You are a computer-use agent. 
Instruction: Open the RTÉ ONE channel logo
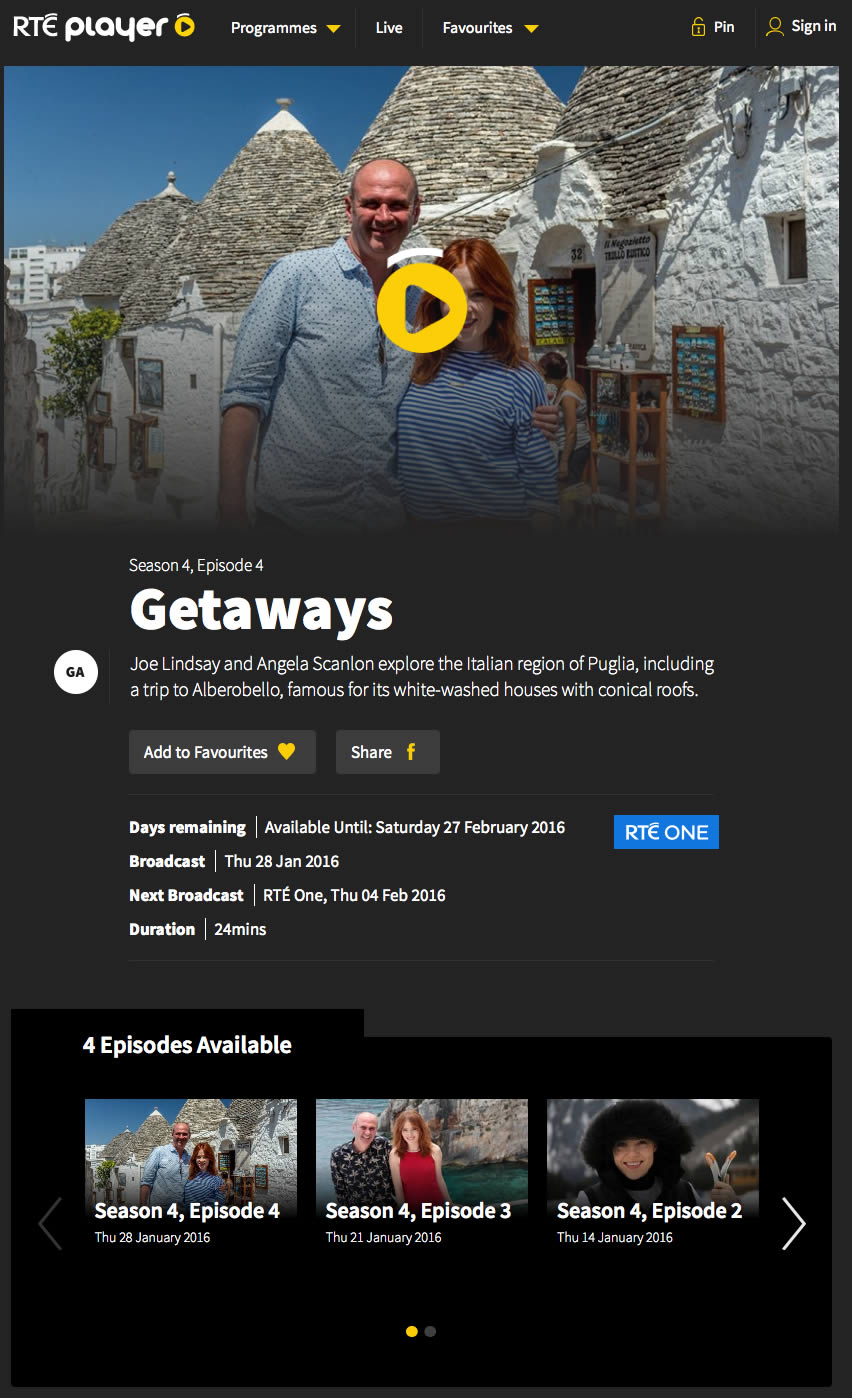[x=666, y=832]
